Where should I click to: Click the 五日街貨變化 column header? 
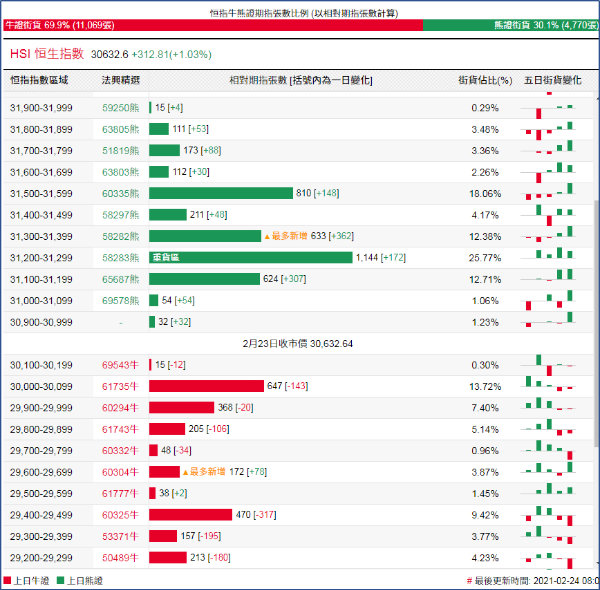[x=552, y=80]
